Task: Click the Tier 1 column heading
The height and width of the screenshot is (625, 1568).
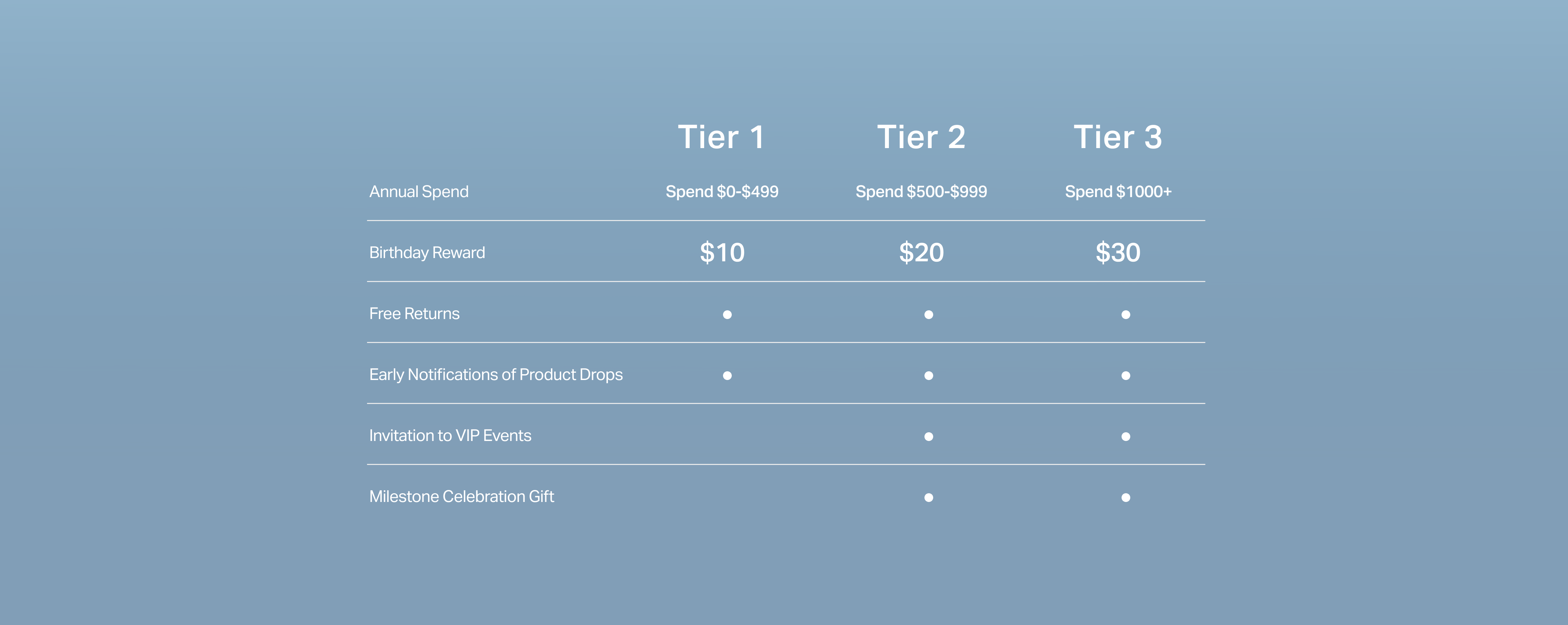Action: (721, 137)
